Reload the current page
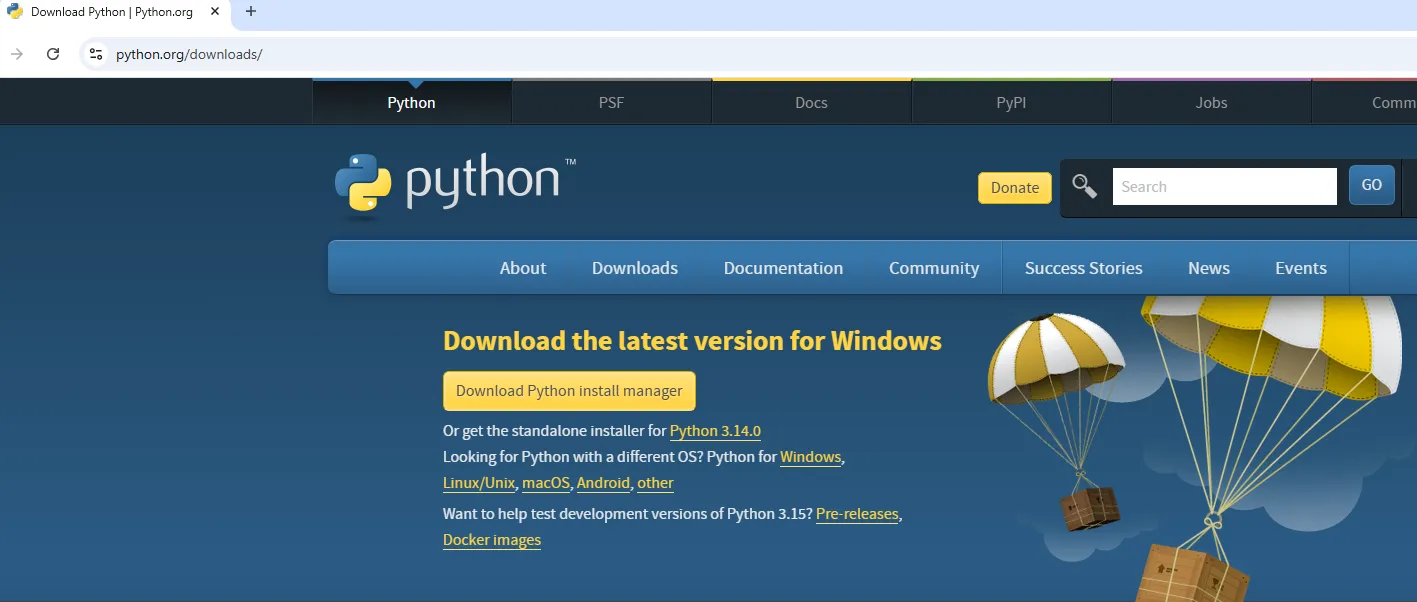 click(x=53, y=54)
